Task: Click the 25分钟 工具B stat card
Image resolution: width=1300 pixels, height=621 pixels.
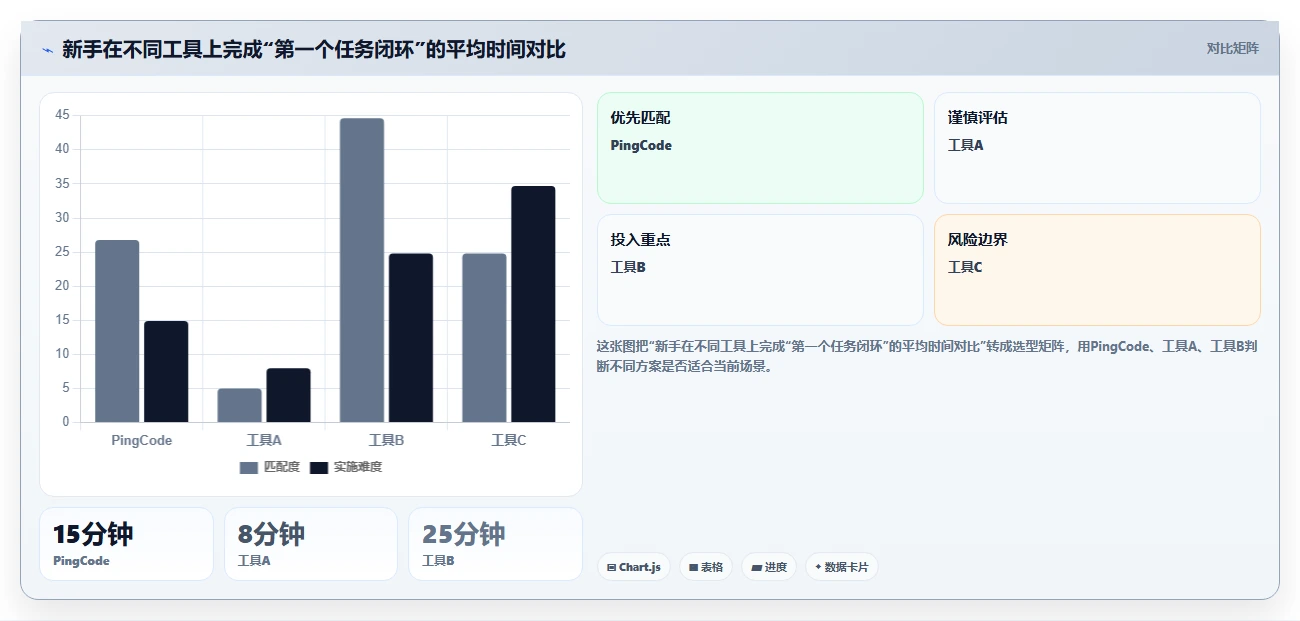Action: (x=495, y=544)
